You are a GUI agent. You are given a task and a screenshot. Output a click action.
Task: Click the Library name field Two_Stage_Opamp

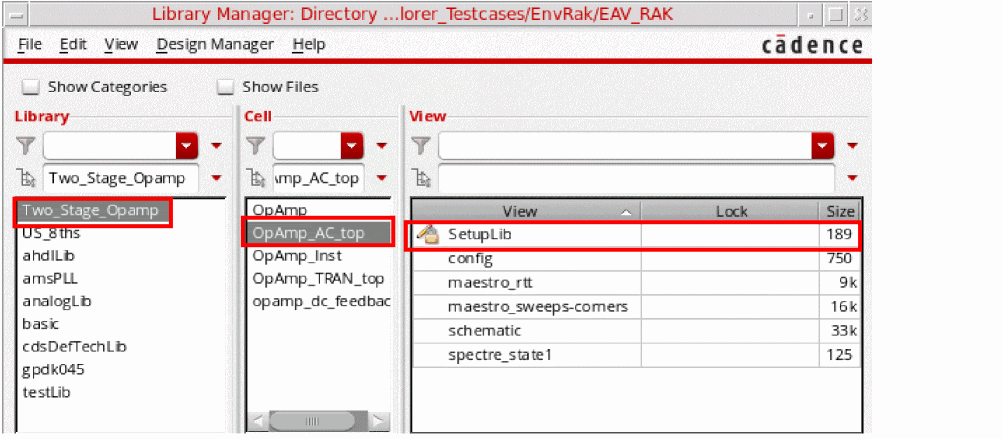coord(121,178)
